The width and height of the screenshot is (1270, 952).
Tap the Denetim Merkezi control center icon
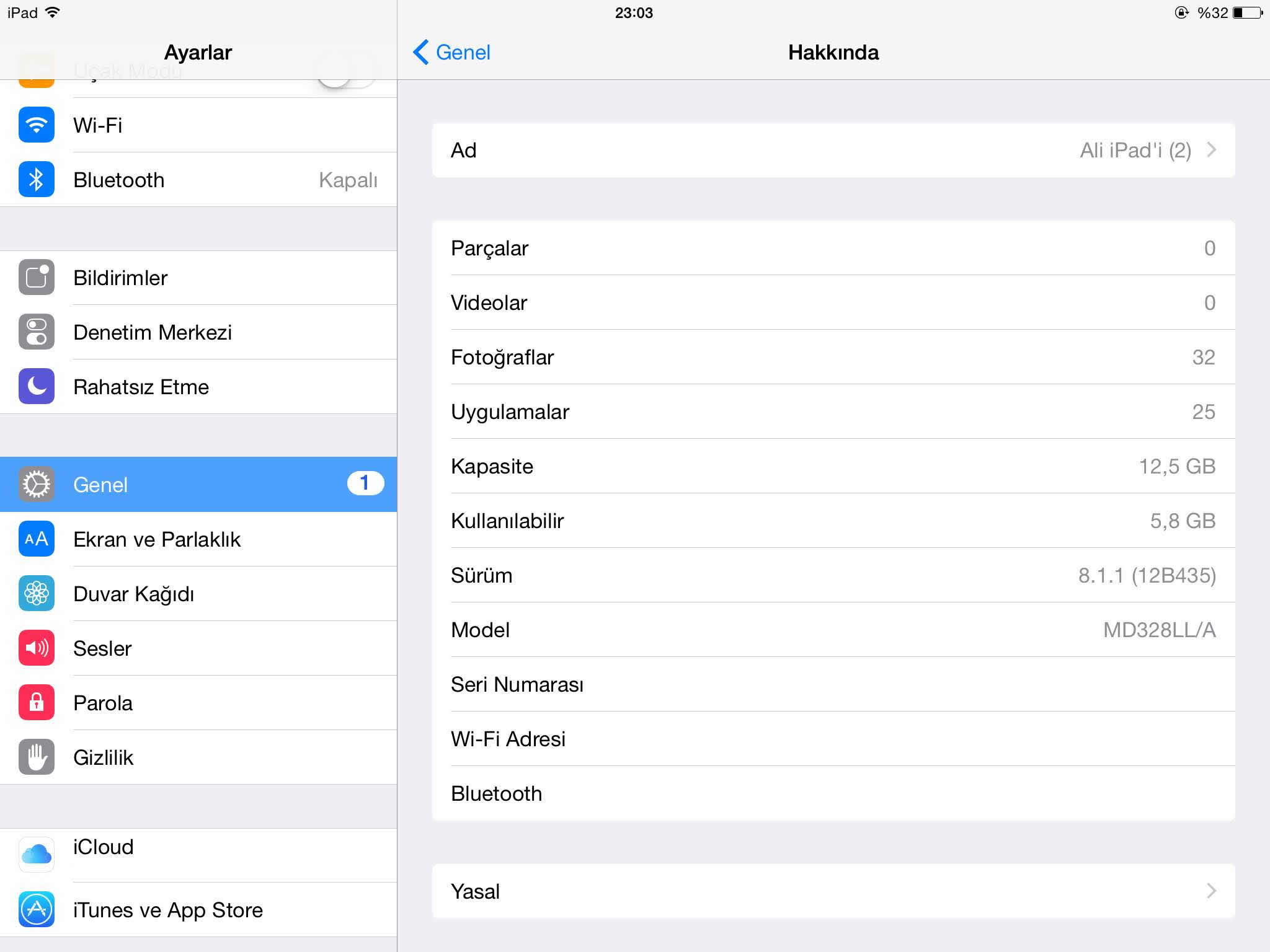point(37,332)
